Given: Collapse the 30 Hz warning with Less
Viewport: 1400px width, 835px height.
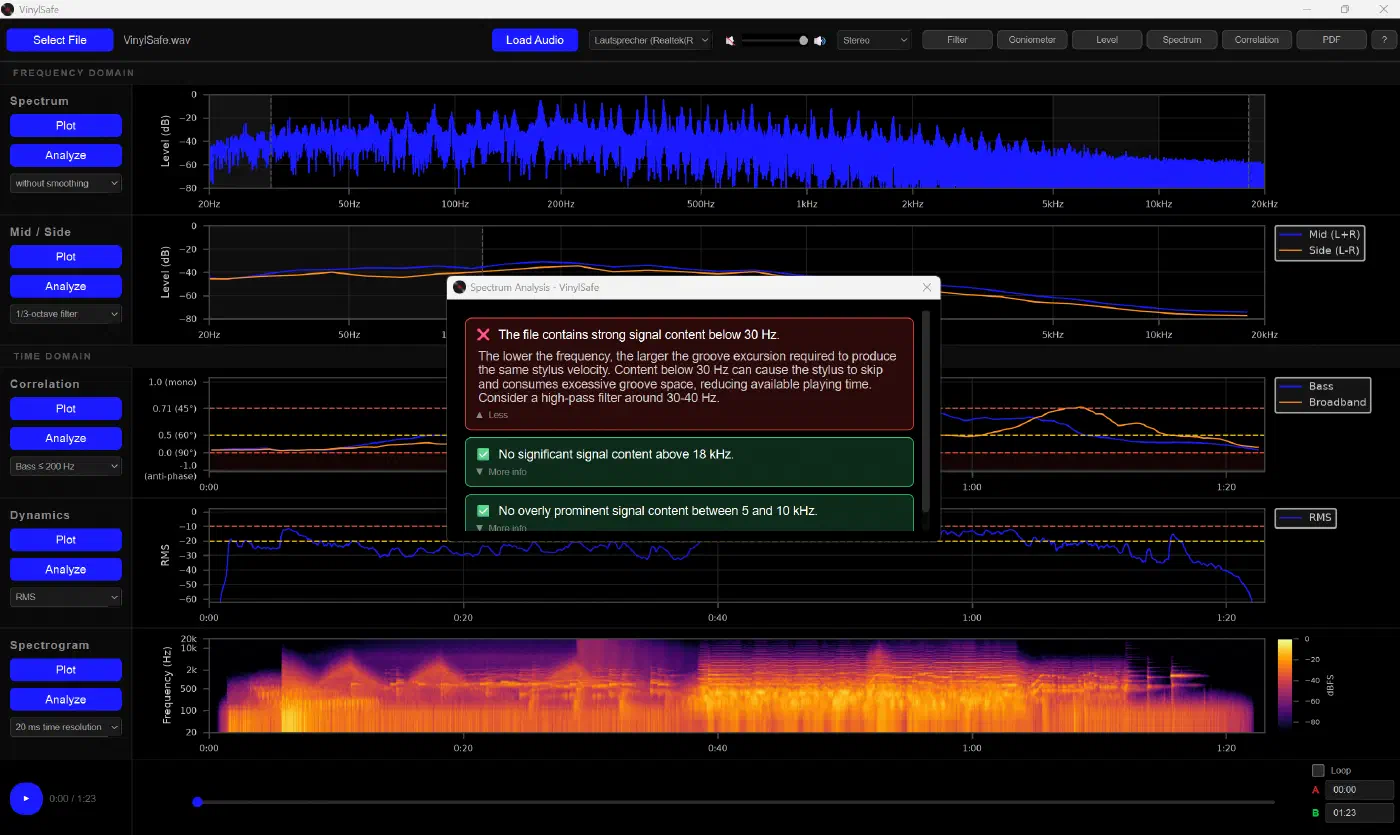Looking at the screenshot, I should [492, 415].
